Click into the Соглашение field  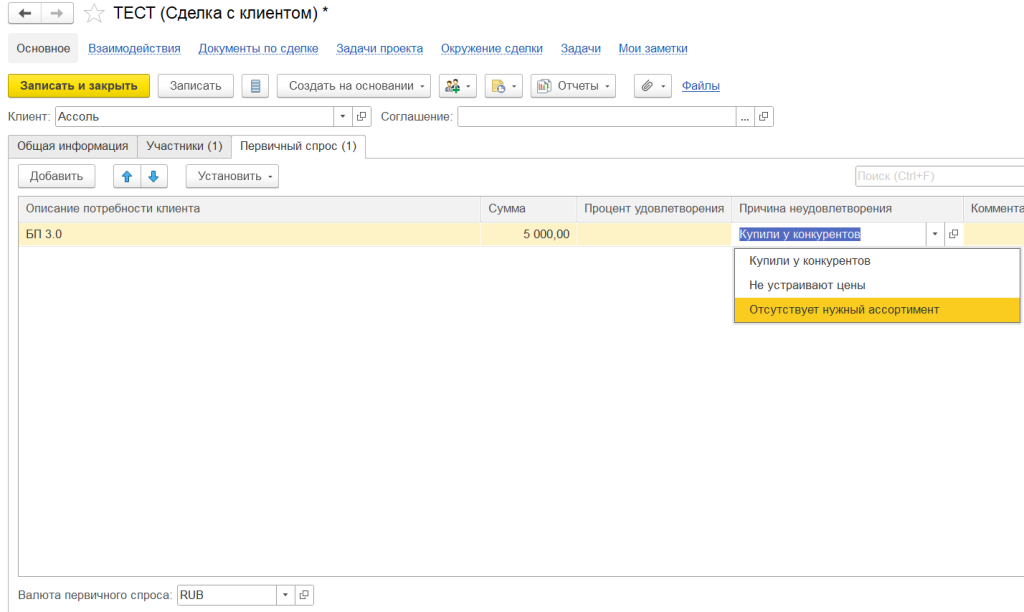point(596,117)
